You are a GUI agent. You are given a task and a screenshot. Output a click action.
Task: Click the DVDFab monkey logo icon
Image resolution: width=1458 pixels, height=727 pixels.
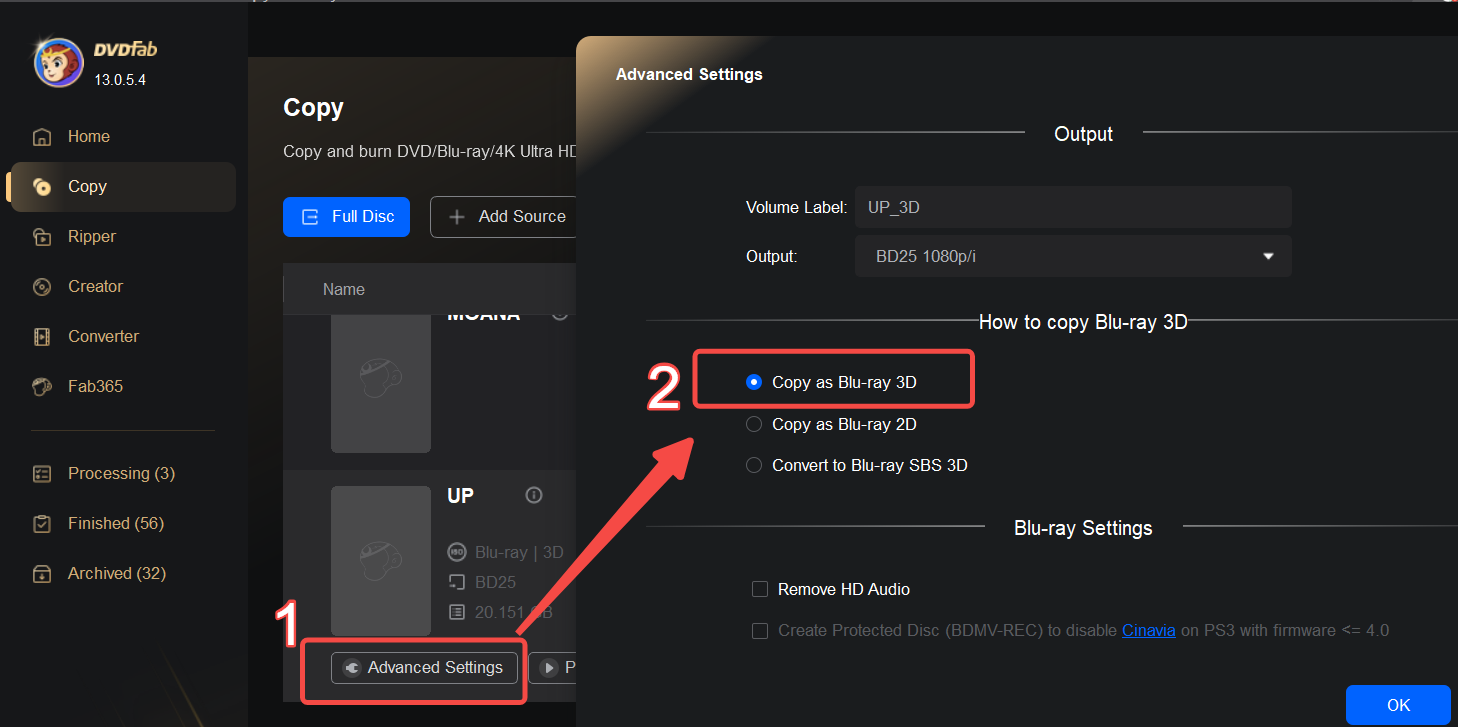pos(59,63)
